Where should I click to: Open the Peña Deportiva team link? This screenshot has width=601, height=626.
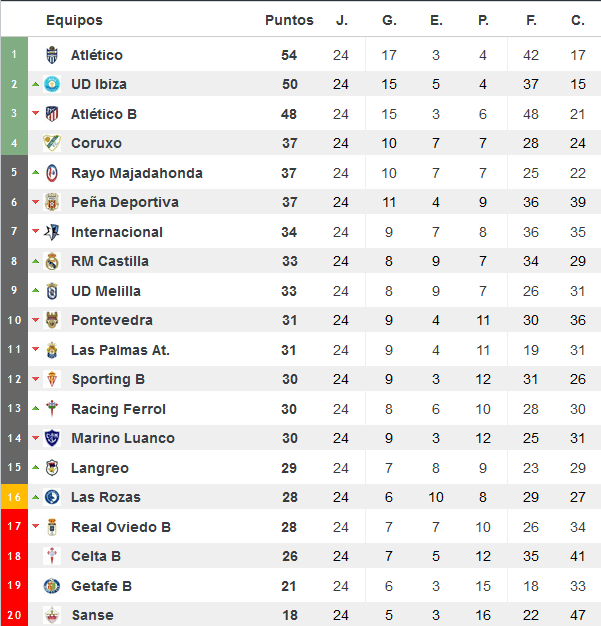pyautogui.click(x=125, y=202)
